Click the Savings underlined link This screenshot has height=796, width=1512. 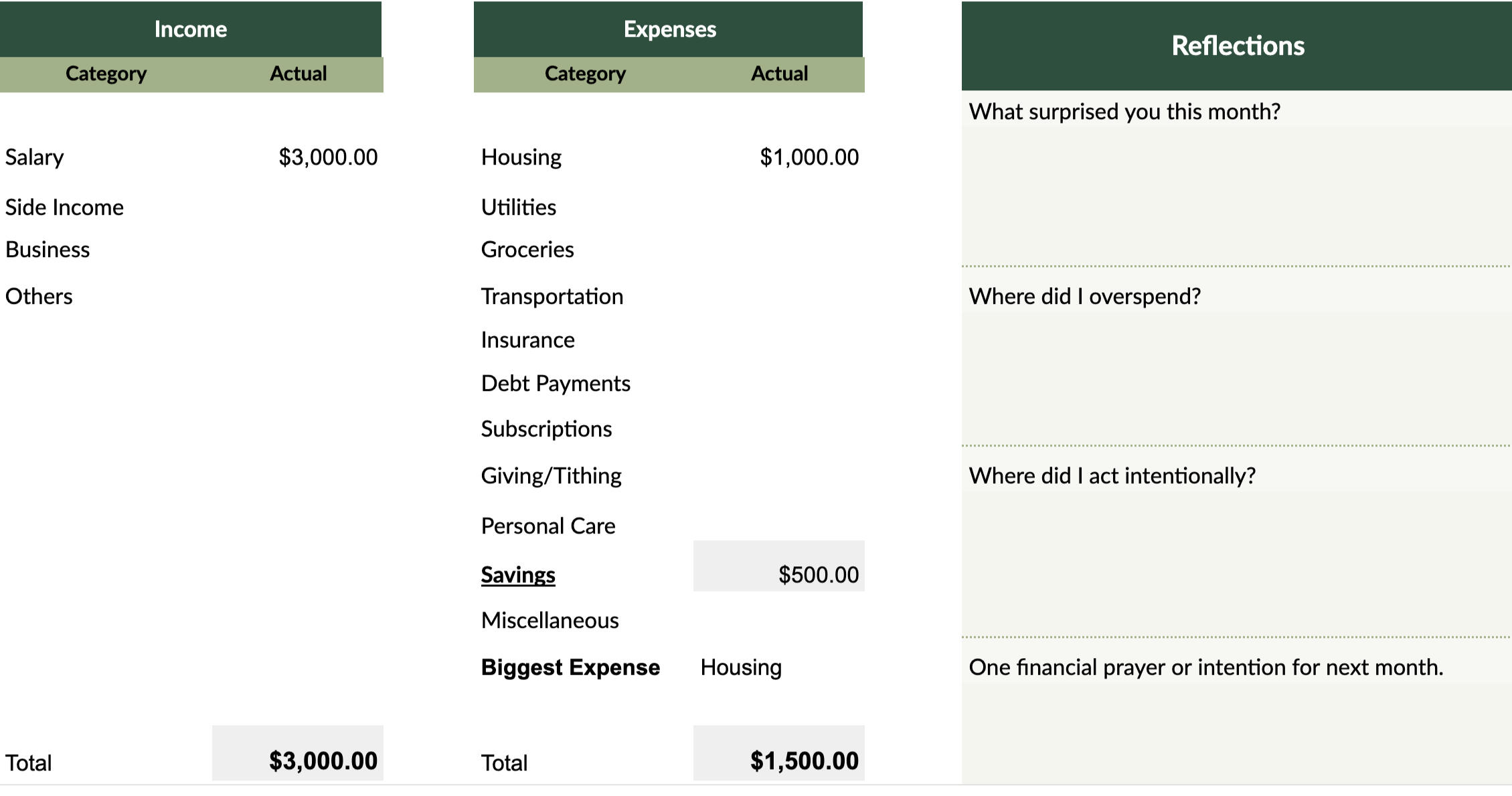[518, 574]
